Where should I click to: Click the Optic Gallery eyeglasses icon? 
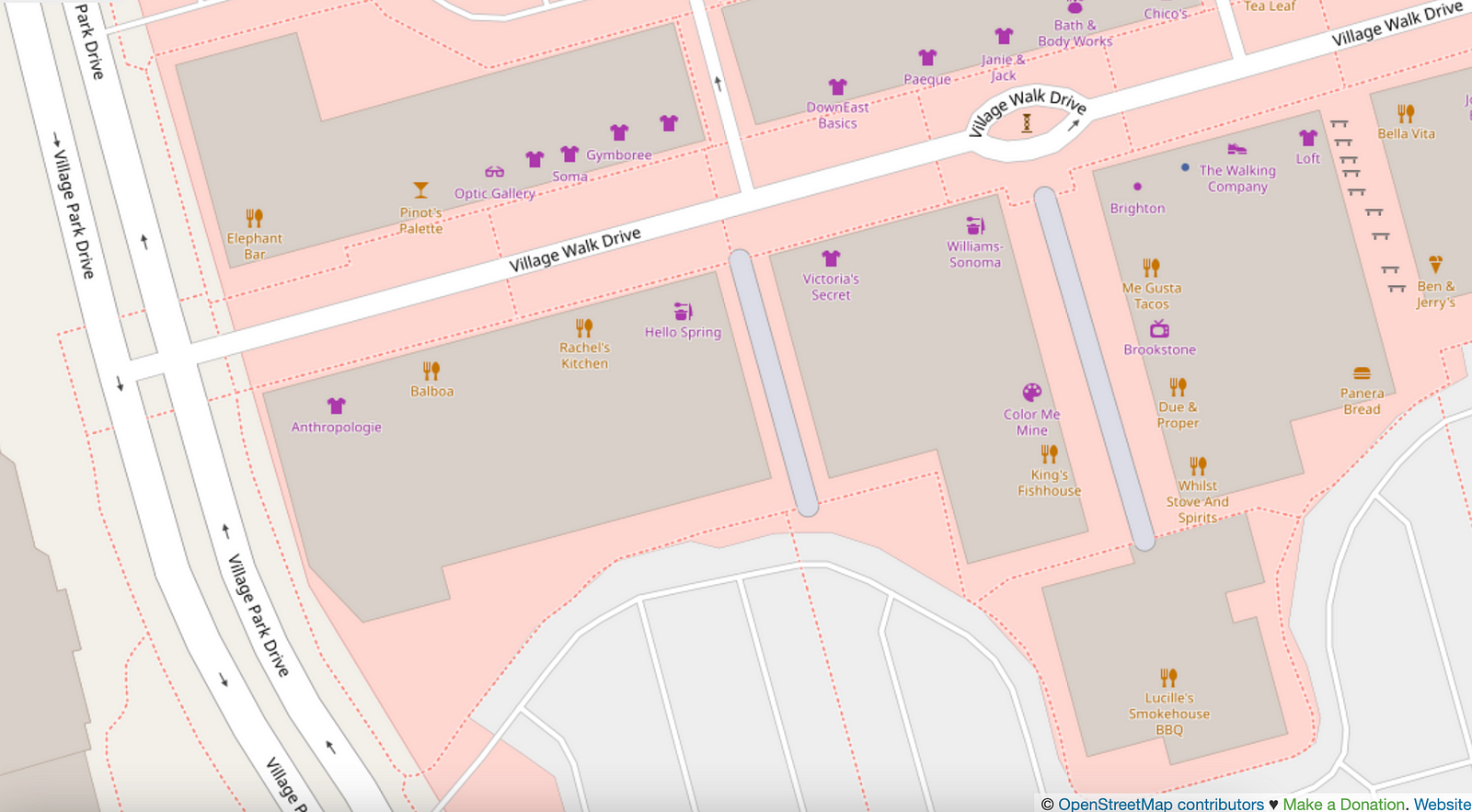tap(495, 172)
